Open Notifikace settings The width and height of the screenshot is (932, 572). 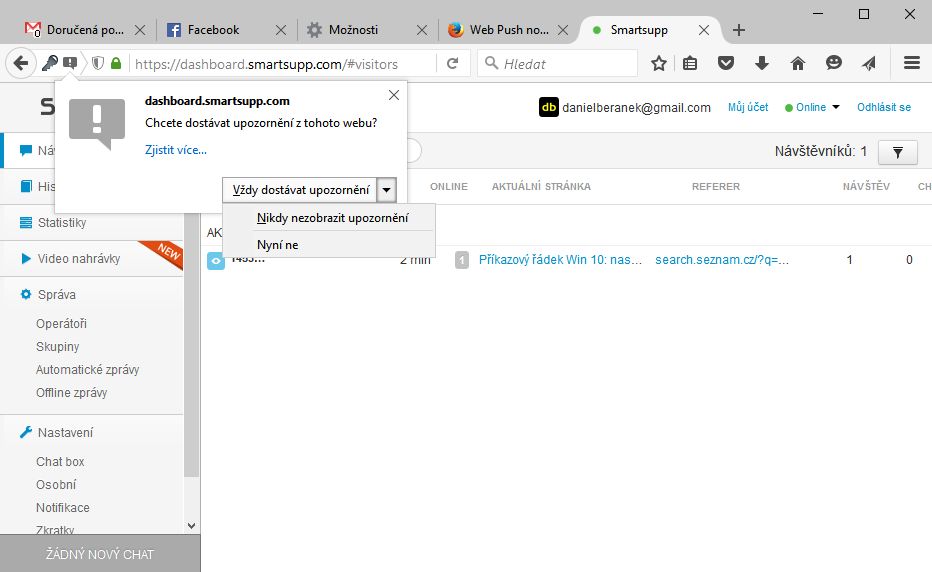pos(62,508)
